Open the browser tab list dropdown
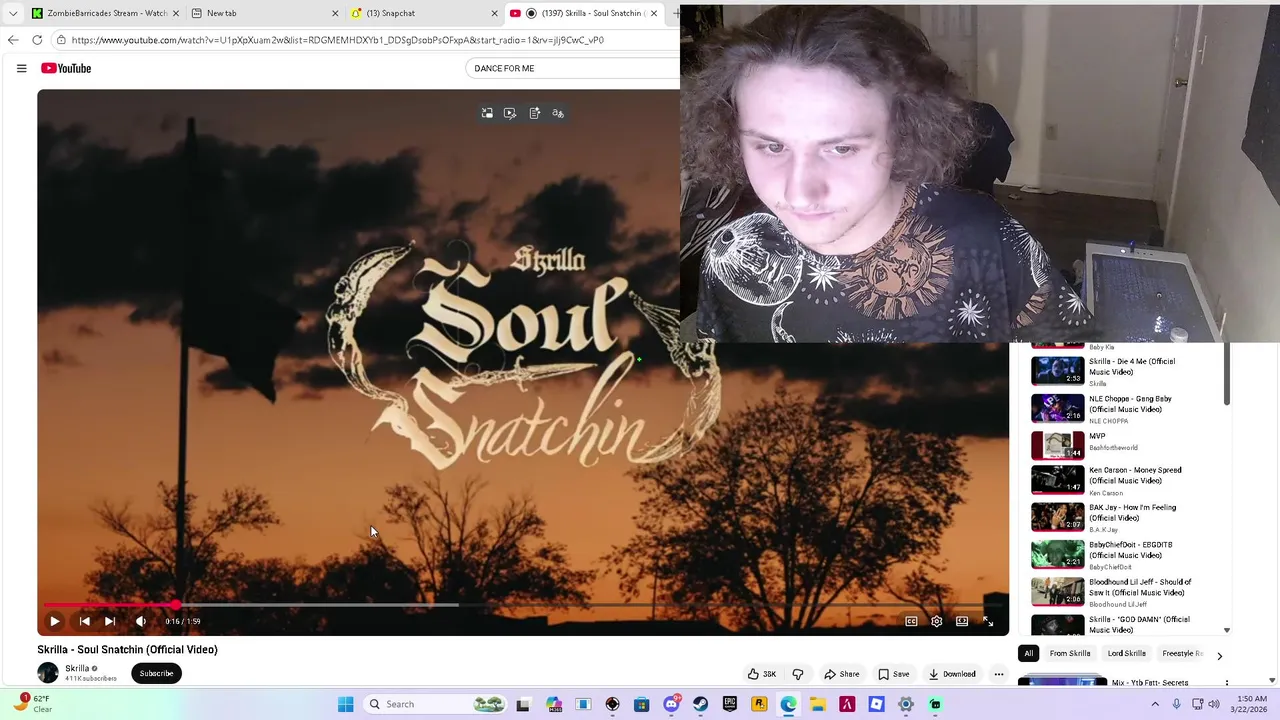Viewport: 1280px width, 720px height. point(13,13)
